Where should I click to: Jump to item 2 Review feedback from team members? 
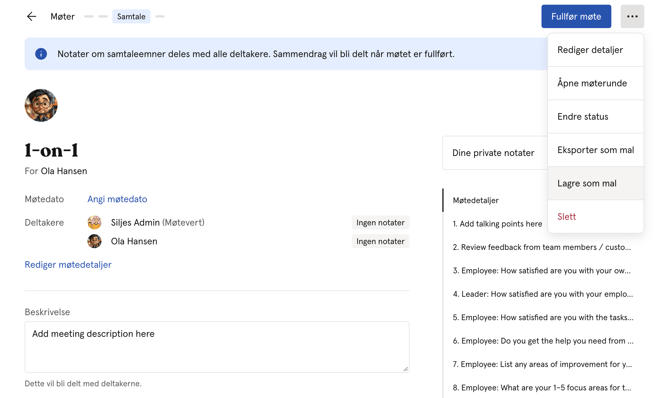542,248
